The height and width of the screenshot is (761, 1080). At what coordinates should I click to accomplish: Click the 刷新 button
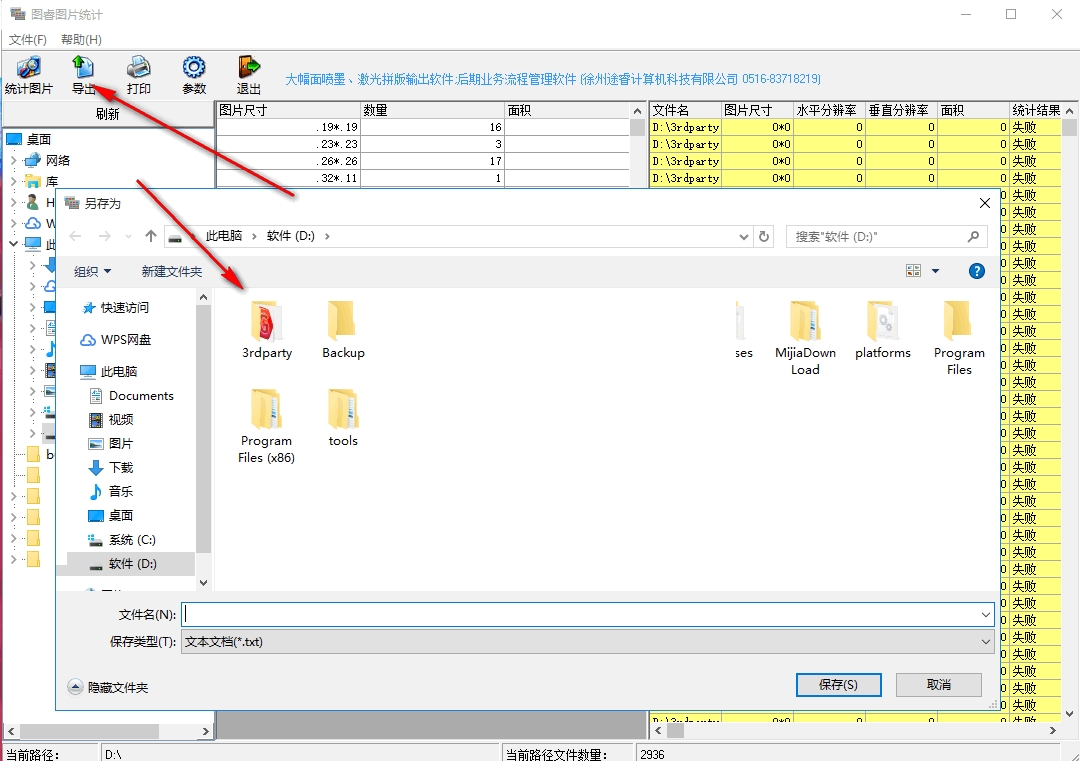pyautogui.click(x=107, y=114)
